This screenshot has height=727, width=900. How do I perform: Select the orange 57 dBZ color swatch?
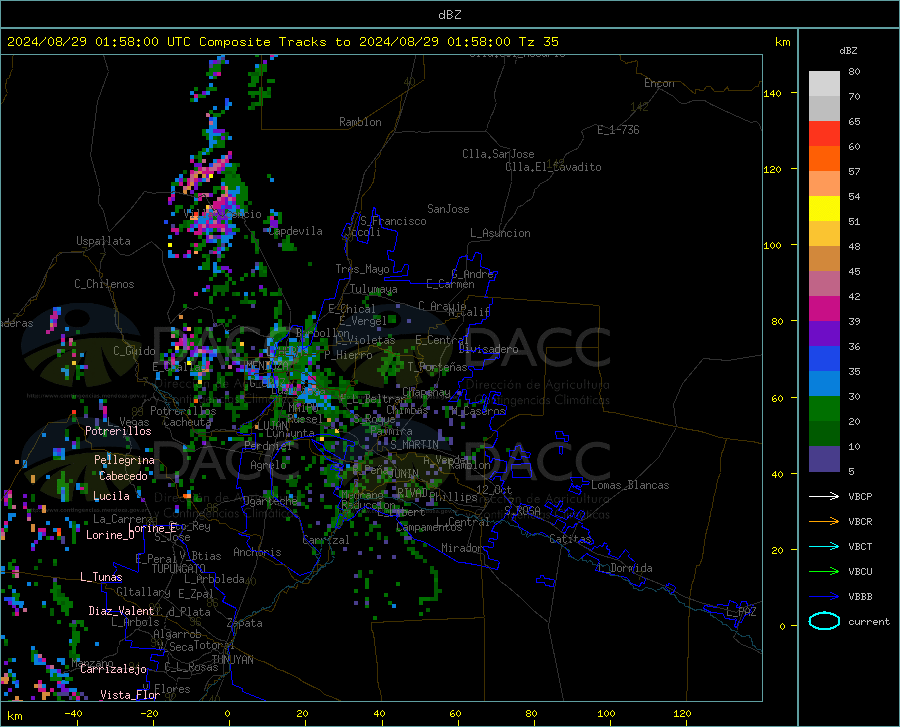(x=824, y=159)
